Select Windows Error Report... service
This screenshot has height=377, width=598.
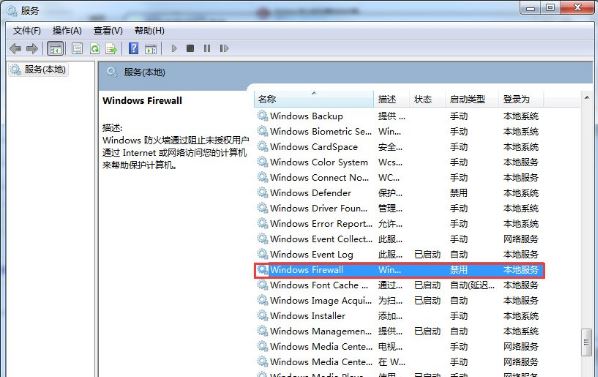coord(399,224)
